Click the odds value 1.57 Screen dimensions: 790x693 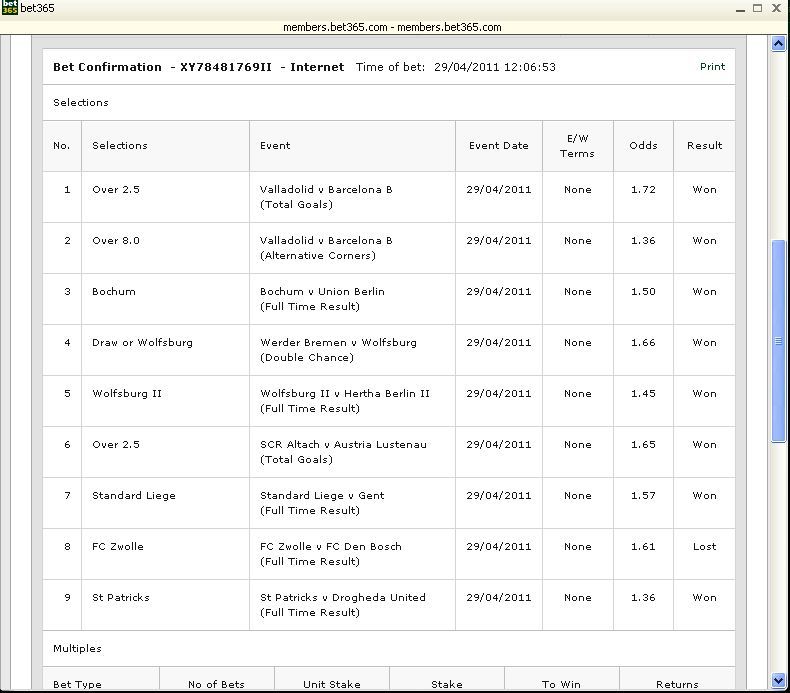tap(643, 495)
